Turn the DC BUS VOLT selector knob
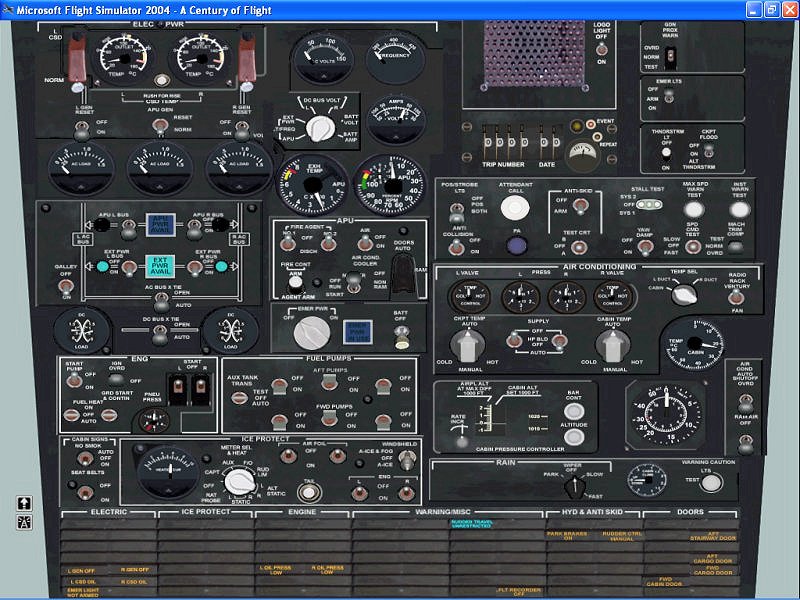Image resolution: width=800 pixels, height=600 pixels. click(x=320, y=128)
